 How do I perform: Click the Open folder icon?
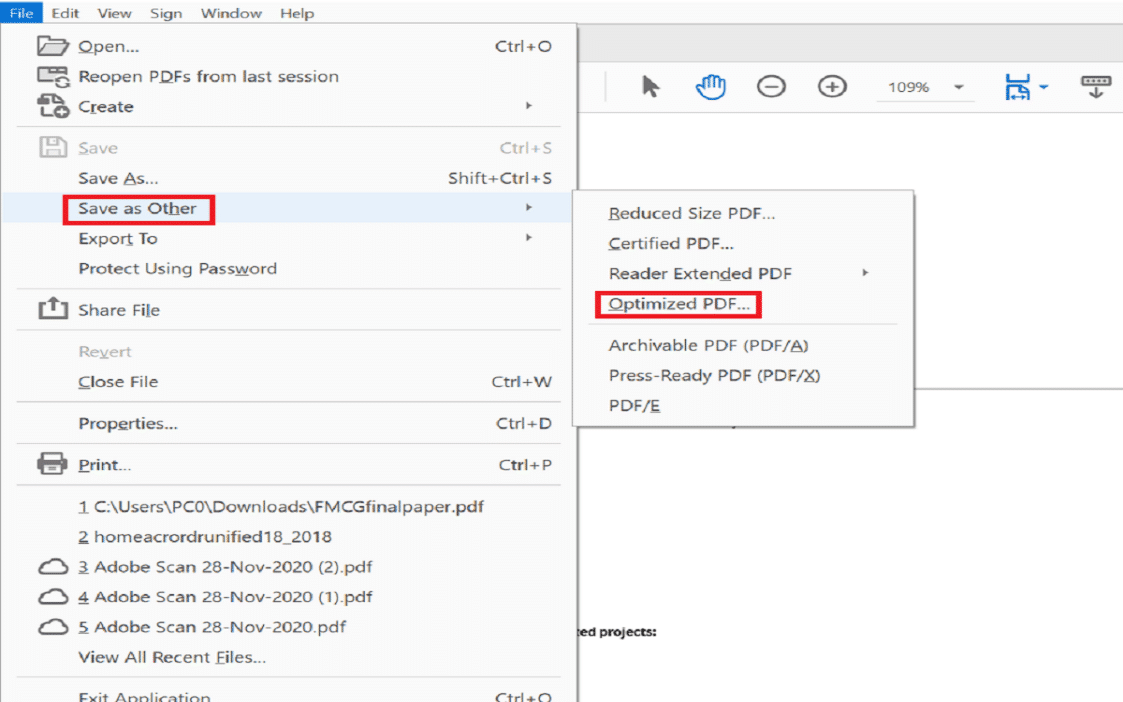tap(52, 46)
